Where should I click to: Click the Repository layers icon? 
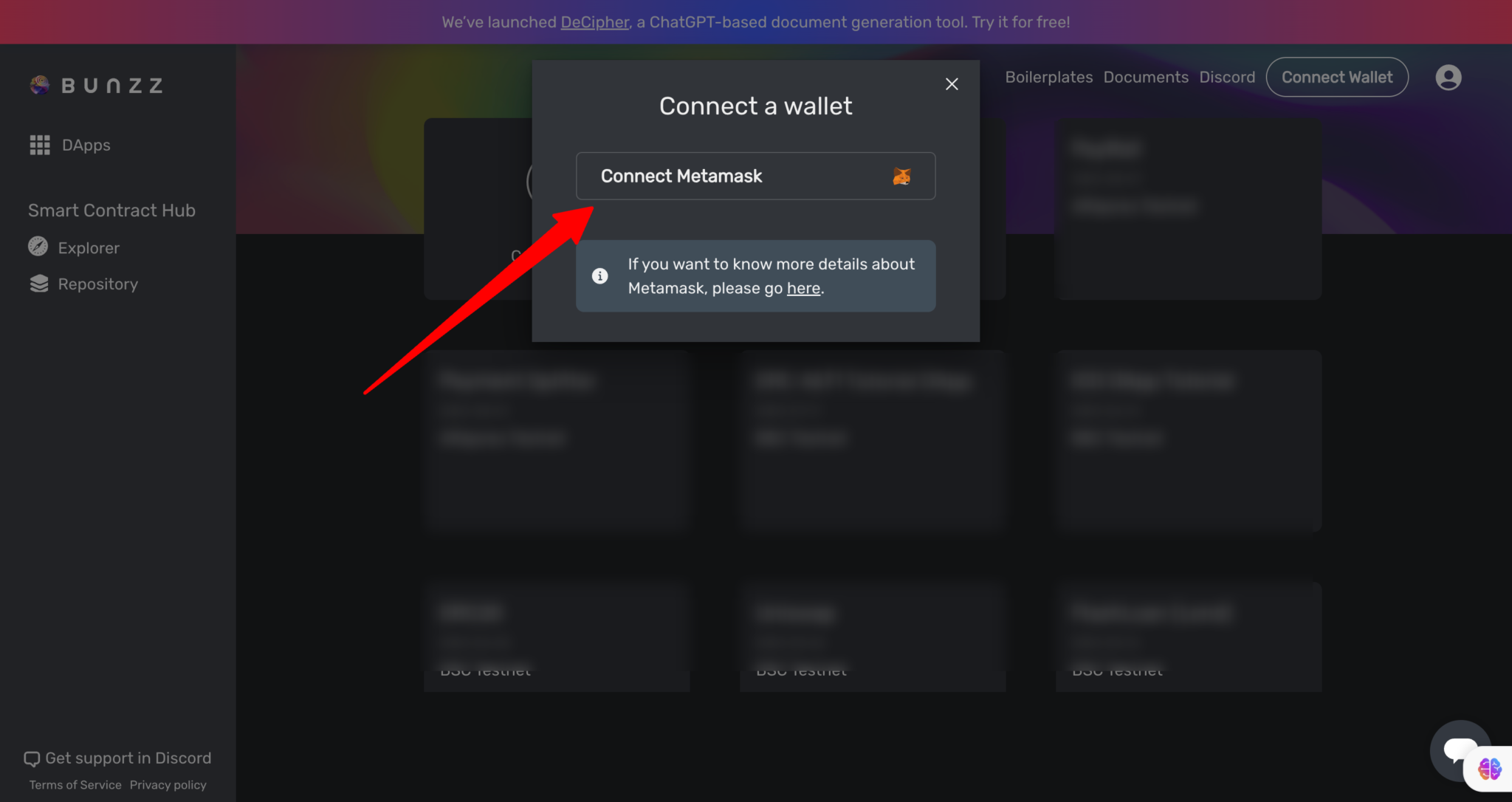point(38,283)
